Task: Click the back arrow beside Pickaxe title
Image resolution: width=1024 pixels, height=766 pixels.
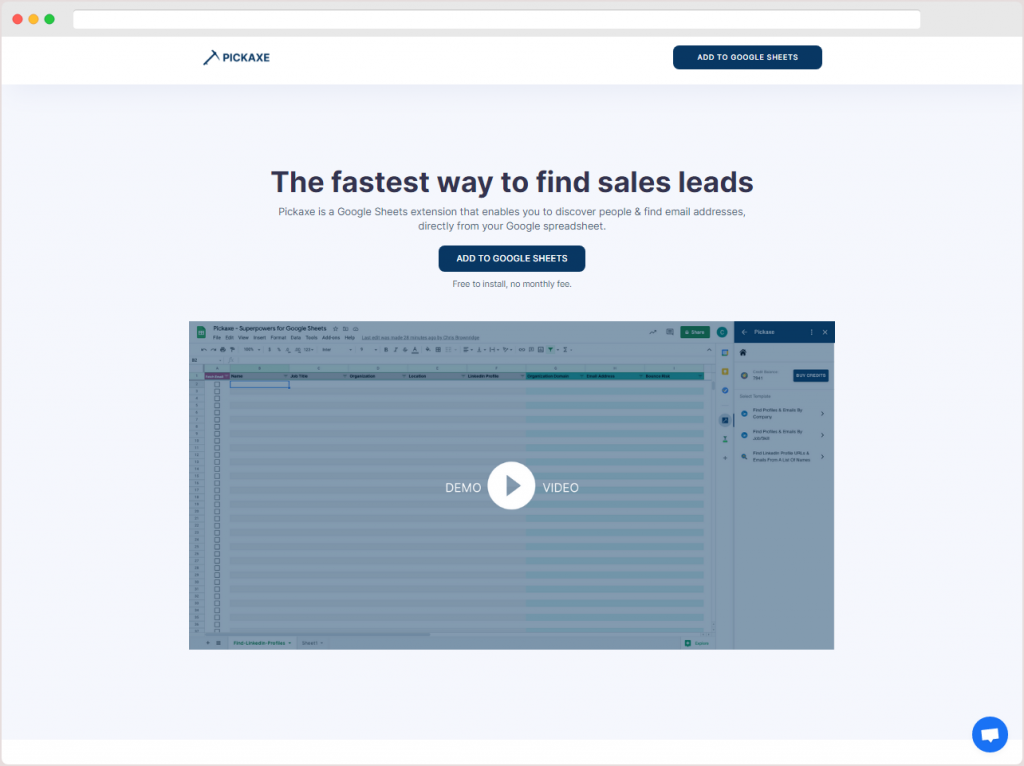Action: click(x=744, y=332)
